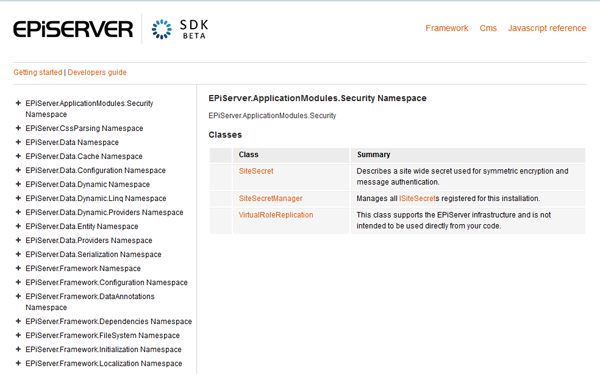Click the SDK Beta logo
The image size is (600, 374).
tap(180, 29)
